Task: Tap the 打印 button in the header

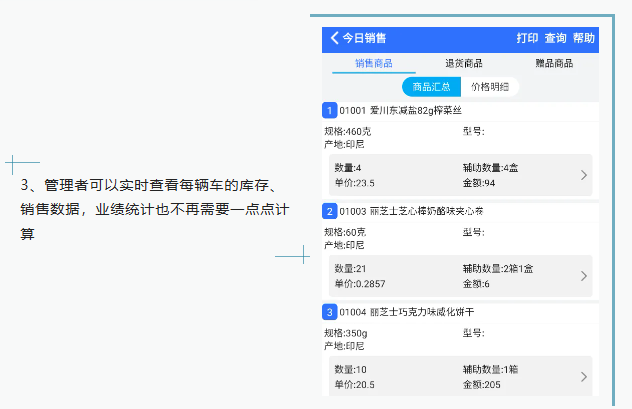Action: pyautogui.click(x=527, y=38)
